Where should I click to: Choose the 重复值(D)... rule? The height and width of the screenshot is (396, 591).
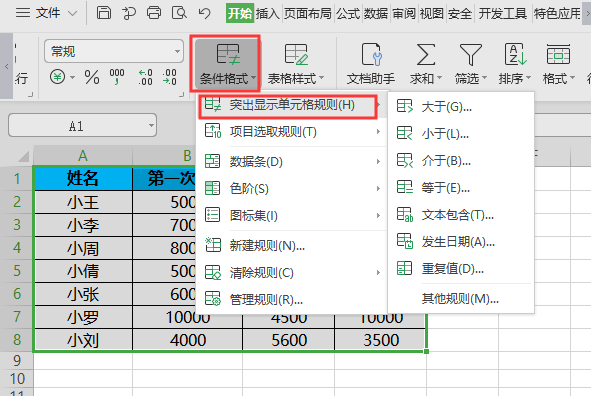[x=461, y=269]
